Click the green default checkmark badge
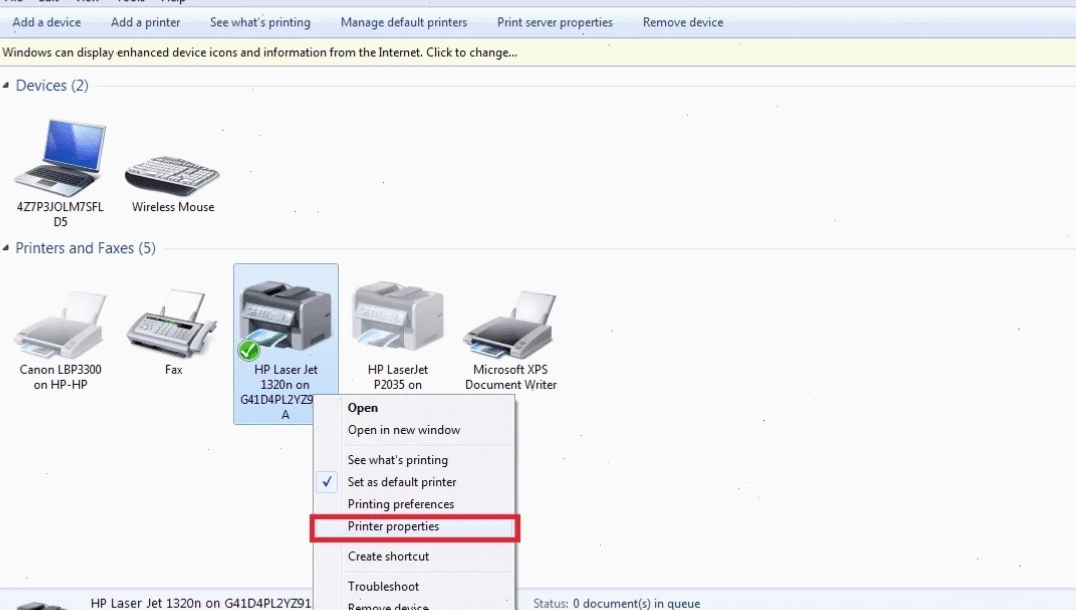Screen dimensions: 1076x611 pos(248,350)
